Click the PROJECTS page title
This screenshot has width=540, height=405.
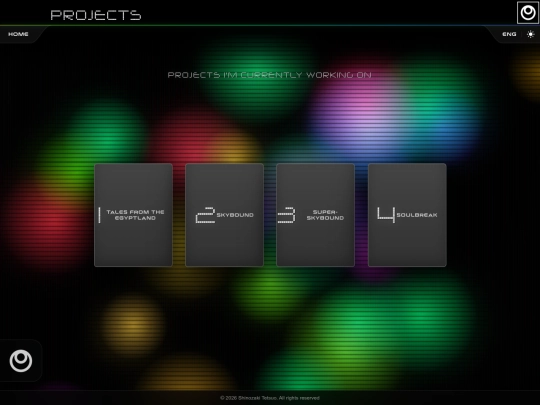tap(96, 15)
